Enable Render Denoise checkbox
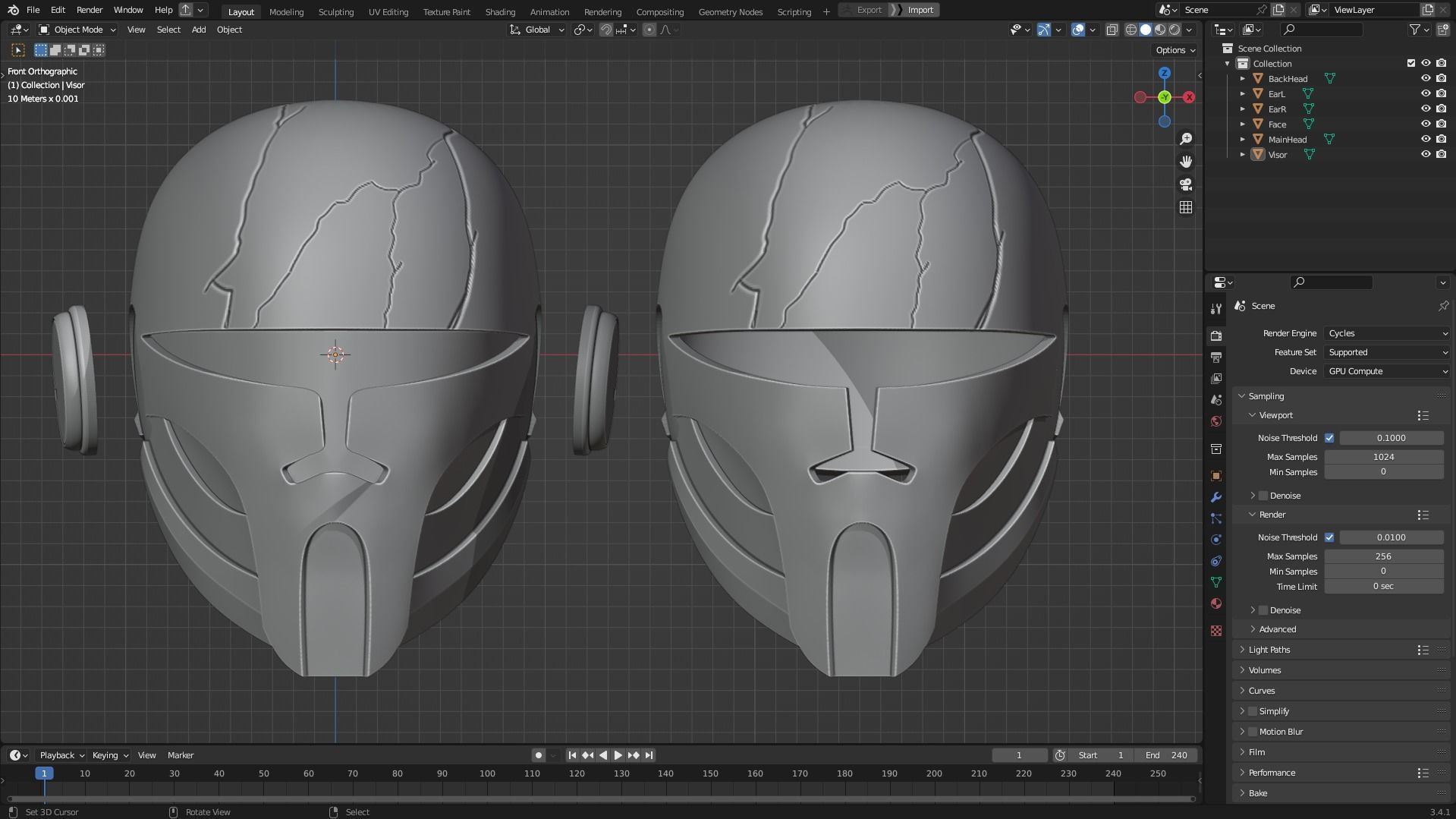The width and height of the screenshot is (1456, 819). pyautogui.click(x=1263, y=610)
